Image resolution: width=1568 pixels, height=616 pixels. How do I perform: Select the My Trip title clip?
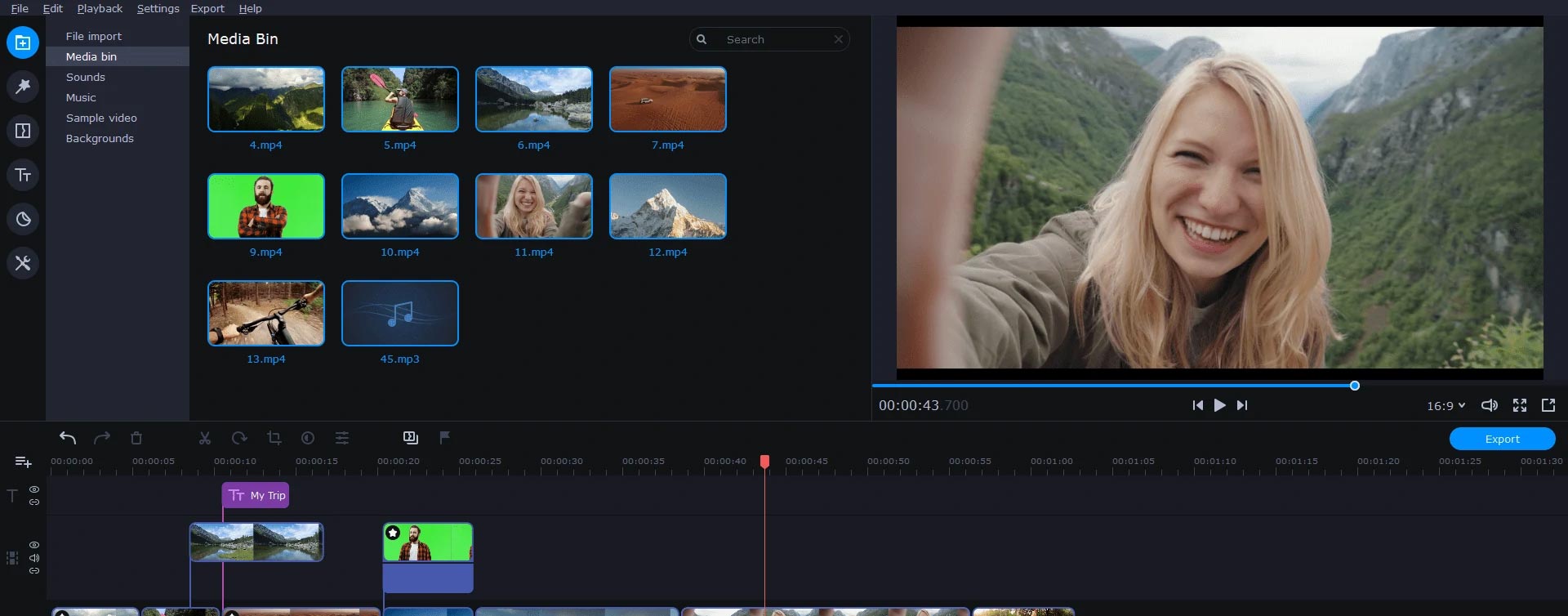pyautogui.click(x=256, y=495)
